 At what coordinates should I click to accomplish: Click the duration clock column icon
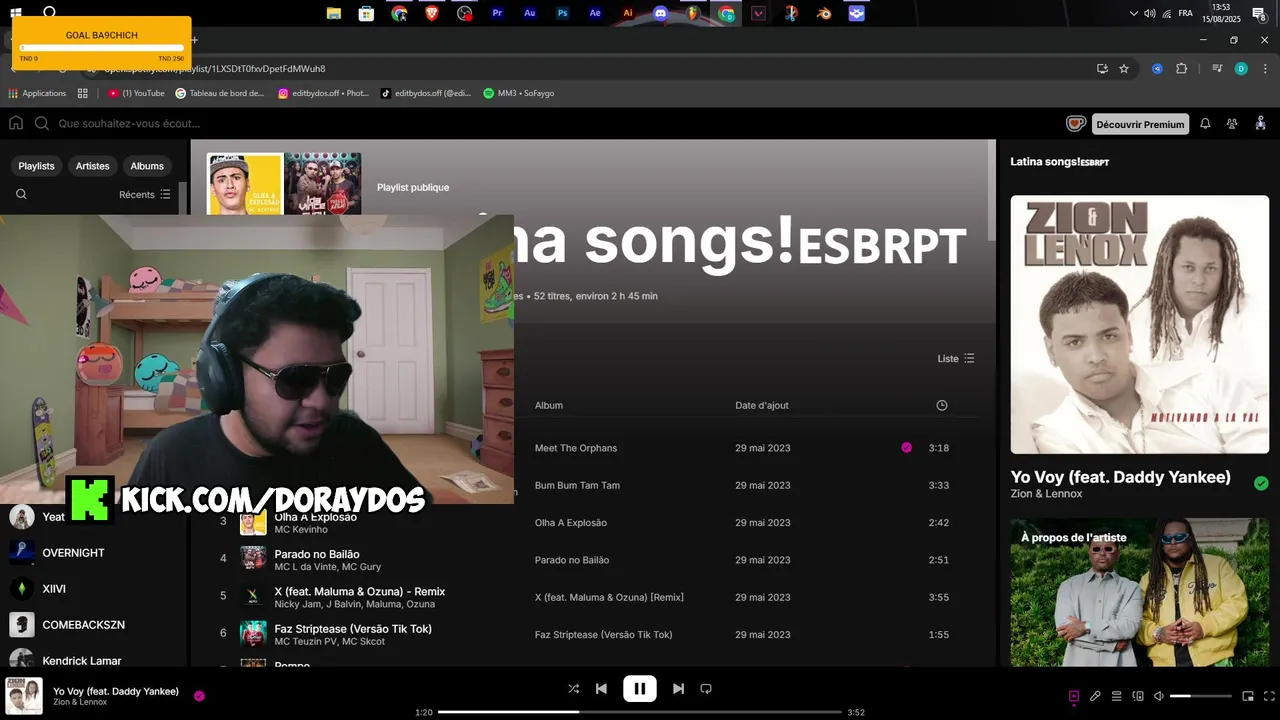(x=941, y=405)
